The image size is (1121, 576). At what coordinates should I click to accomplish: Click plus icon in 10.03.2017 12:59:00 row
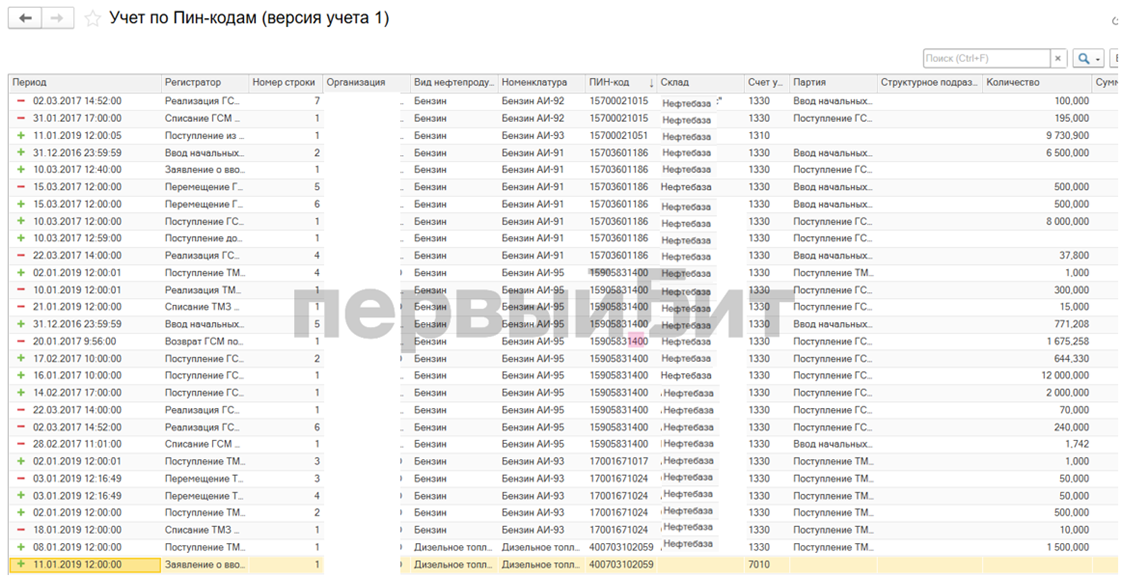21,238
